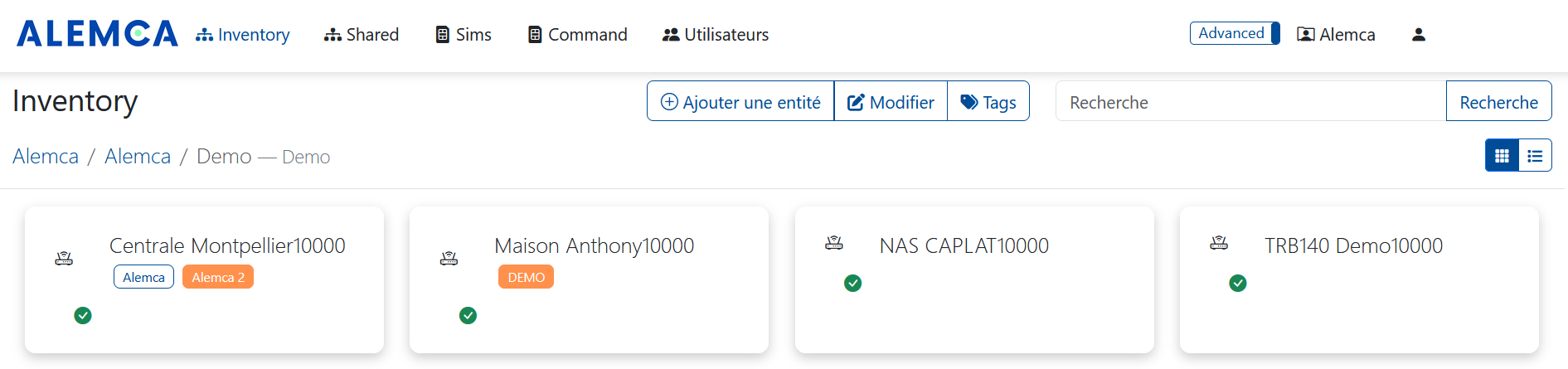This screenshot has height=369, width=1568.
Task: Click router icon on Maison Anthony10000 card
Action: 449,259
